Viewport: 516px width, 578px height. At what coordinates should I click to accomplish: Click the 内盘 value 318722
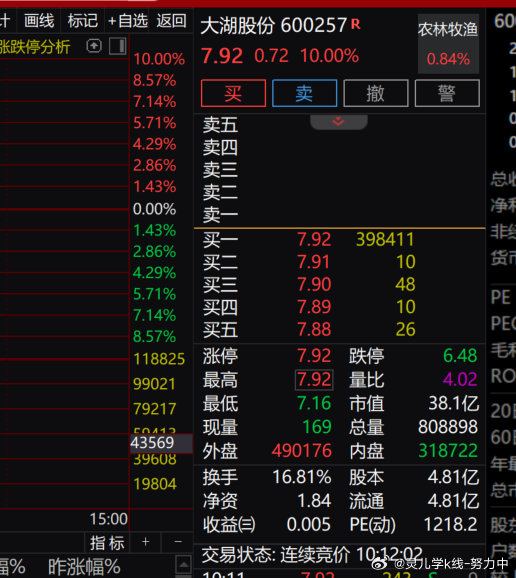[x=448, y=451]
